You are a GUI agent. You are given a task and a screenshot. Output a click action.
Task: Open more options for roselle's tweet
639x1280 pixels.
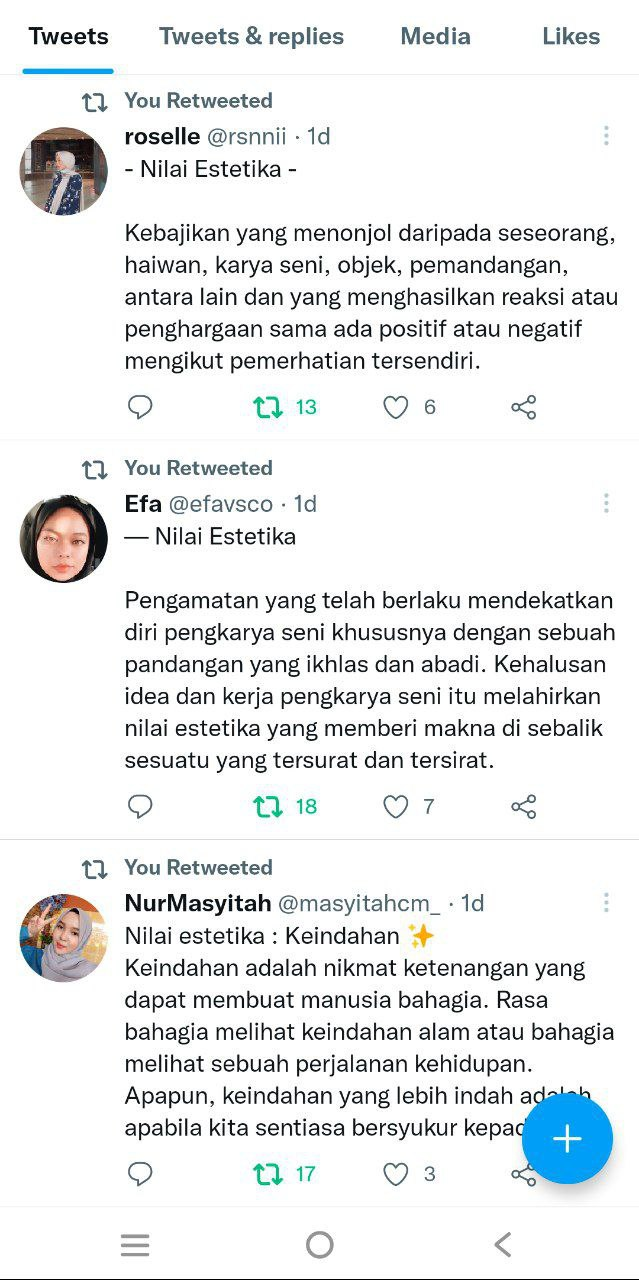click(x=606, y=136)
